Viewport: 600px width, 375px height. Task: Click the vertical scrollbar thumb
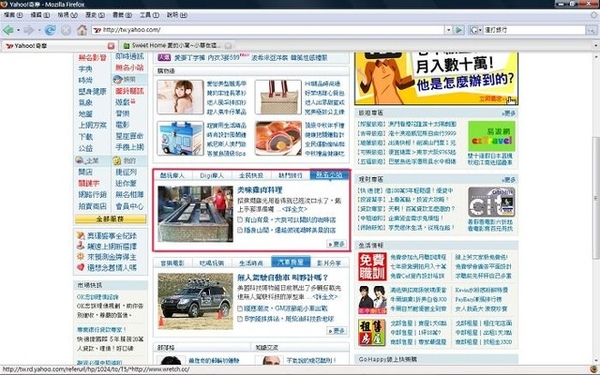[x=596, y=198]
